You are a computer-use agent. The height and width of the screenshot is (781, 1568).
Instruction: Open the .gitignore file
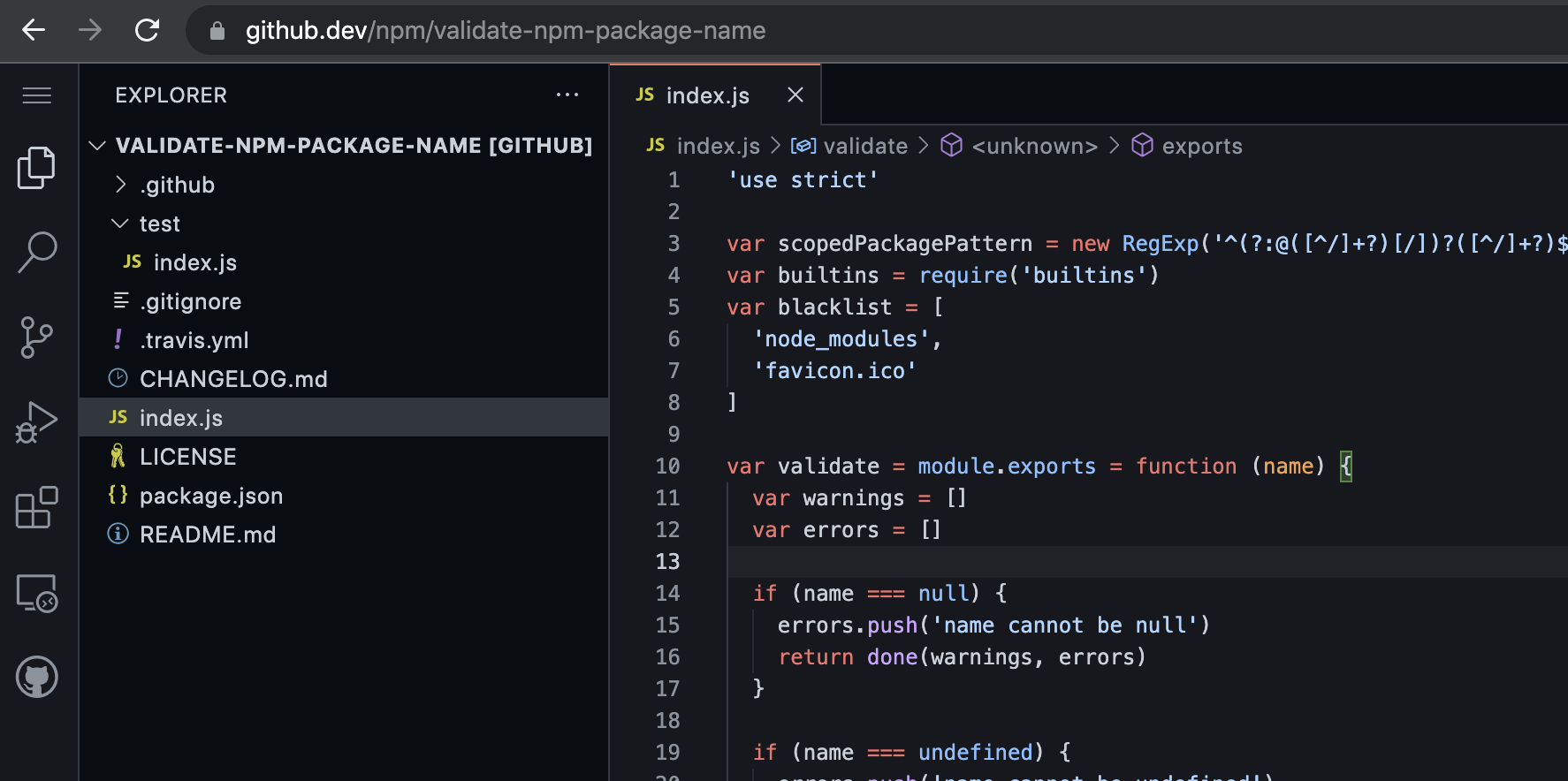(x=344, y=301)
